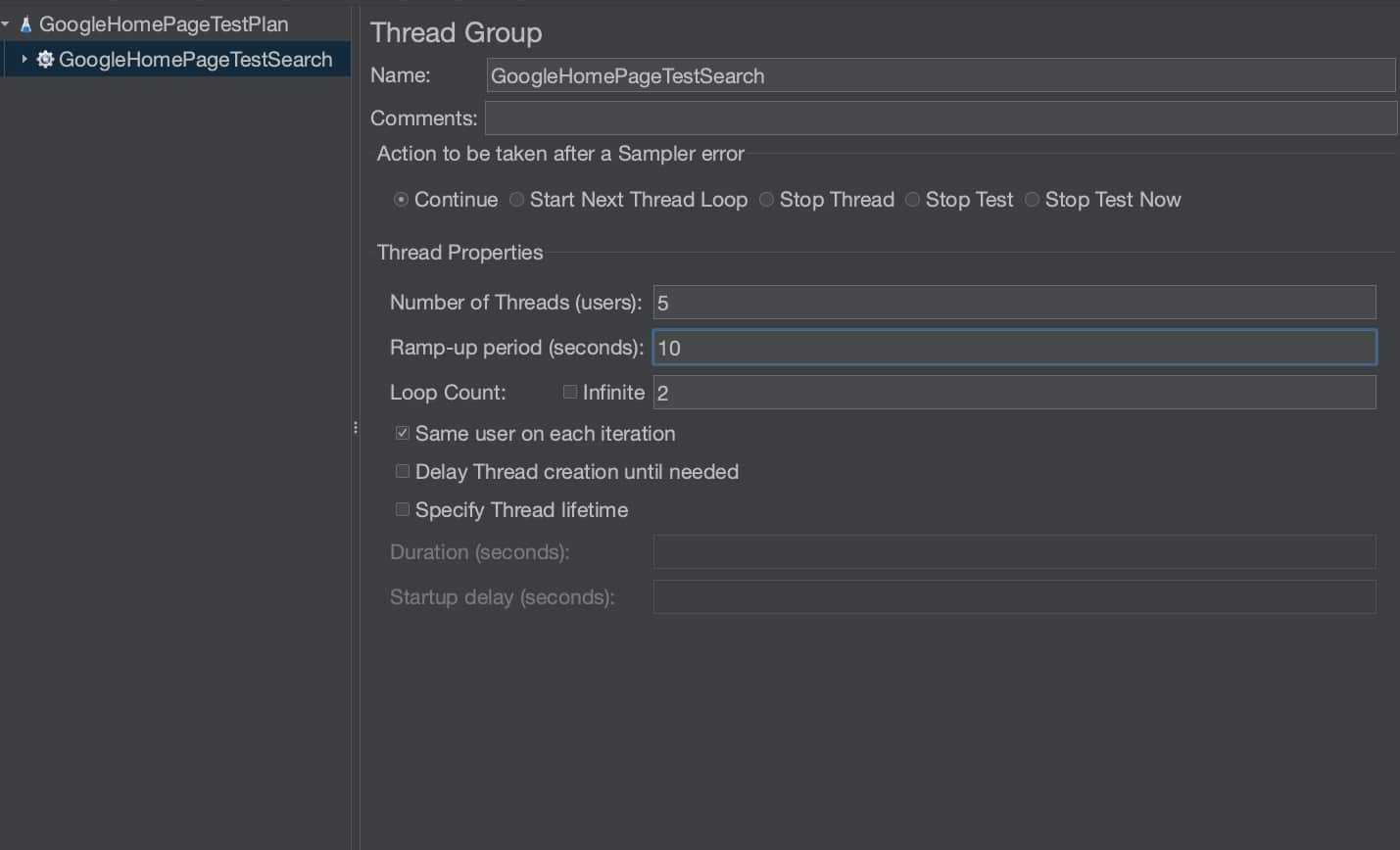Enable the Infinite loop checkbox
1400x850 pixels.
570,393
